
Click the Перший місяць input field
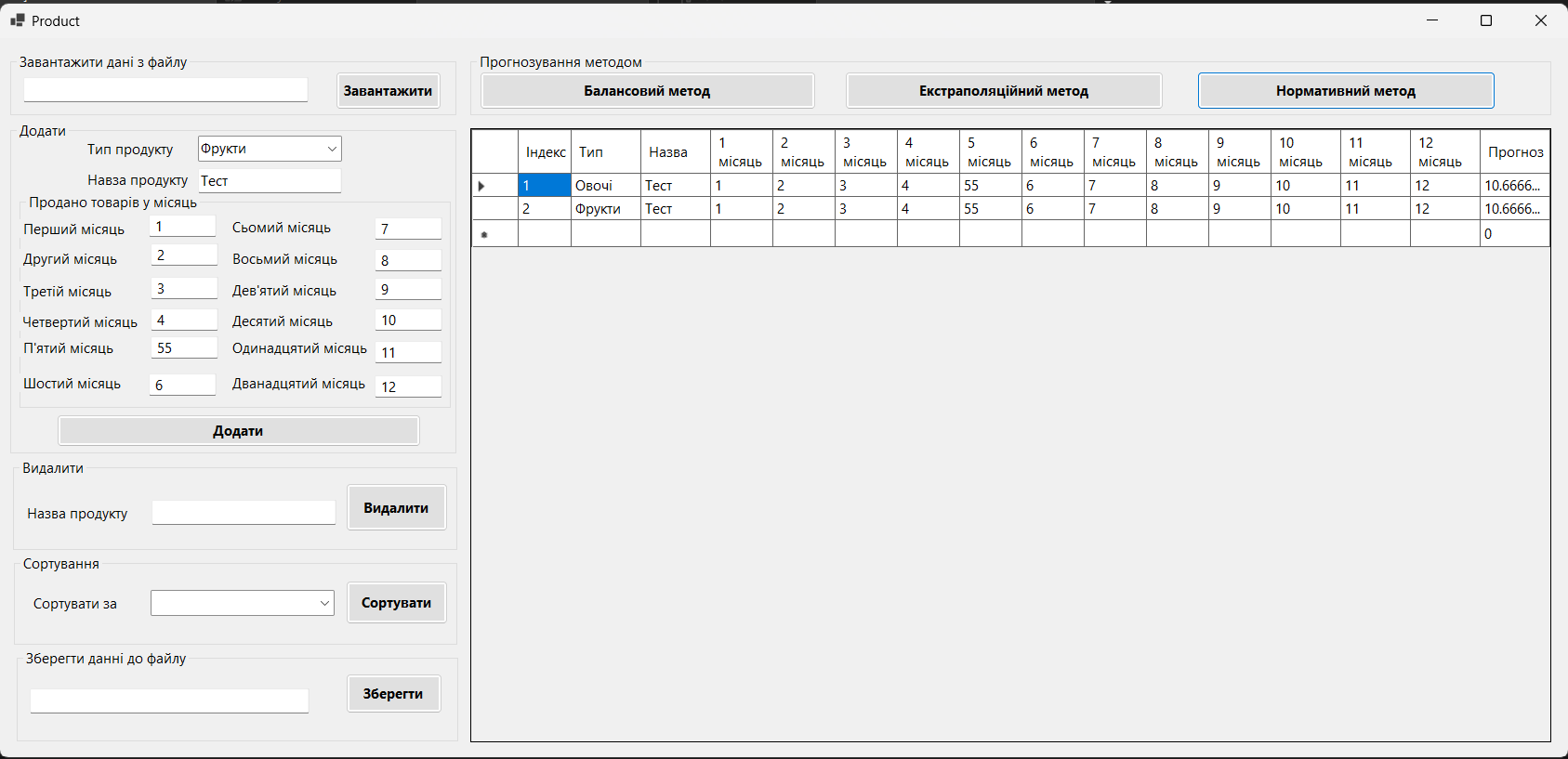(x=183, y=227)
